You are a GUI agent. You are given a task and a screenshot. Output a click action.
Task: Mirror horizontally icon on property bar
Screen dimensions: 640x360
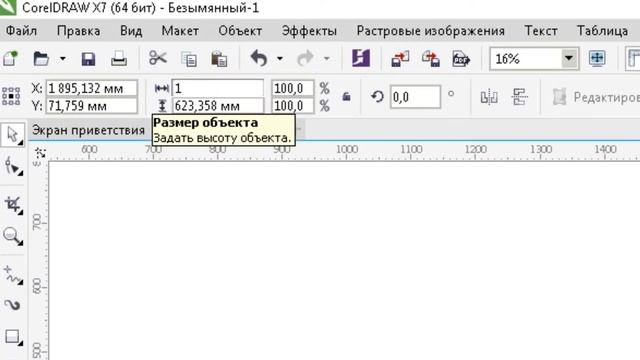pyautogui.click(x=489, y=97)
